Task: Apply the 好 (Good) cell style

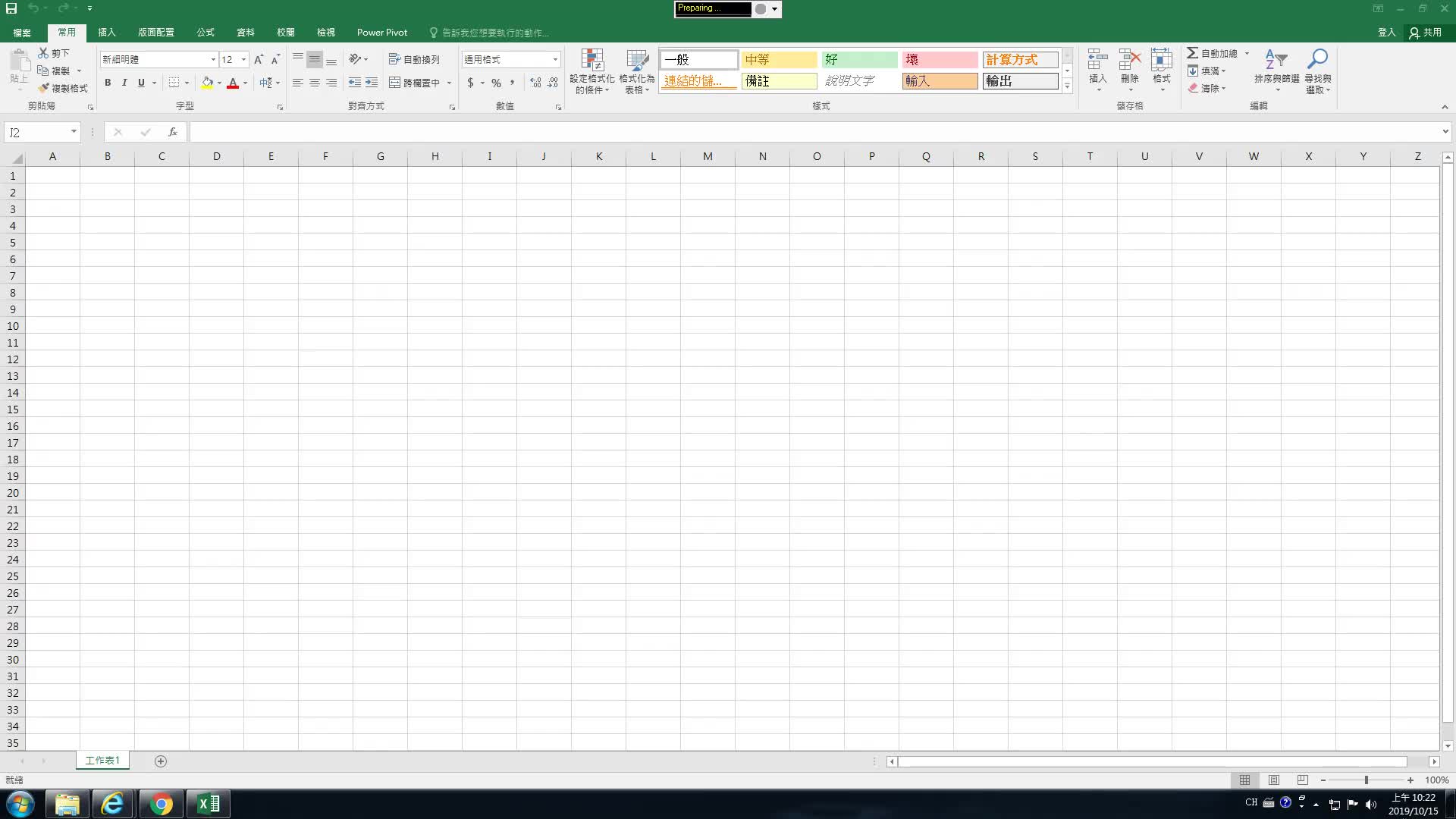Action: pyautogui.click(x=859, y=59)
